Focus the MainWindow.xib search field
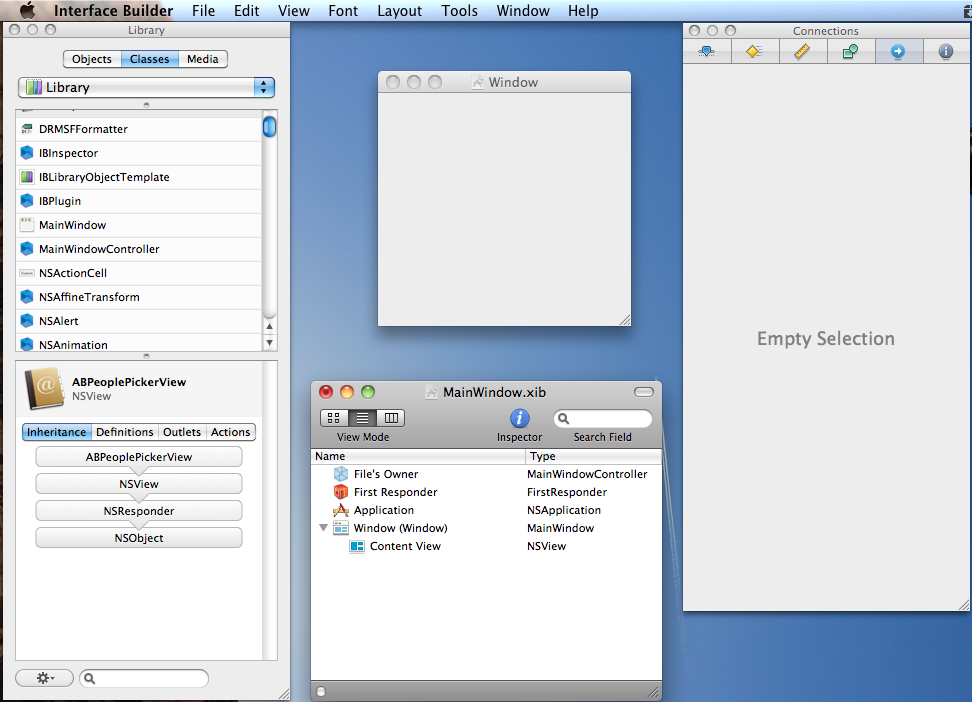Image resolution: width=972 pixels, height=702 pixels. tap(603, 419)
